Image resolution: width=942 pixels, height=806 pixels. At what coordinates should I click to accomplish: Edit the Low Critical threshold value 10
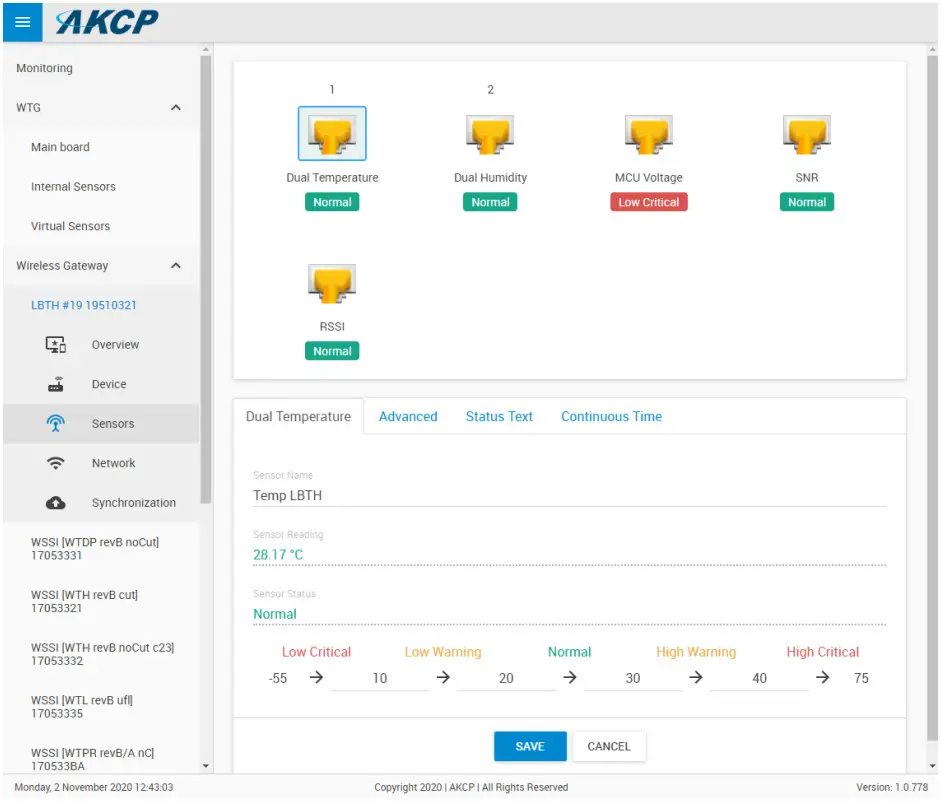[x=379, y=678]
